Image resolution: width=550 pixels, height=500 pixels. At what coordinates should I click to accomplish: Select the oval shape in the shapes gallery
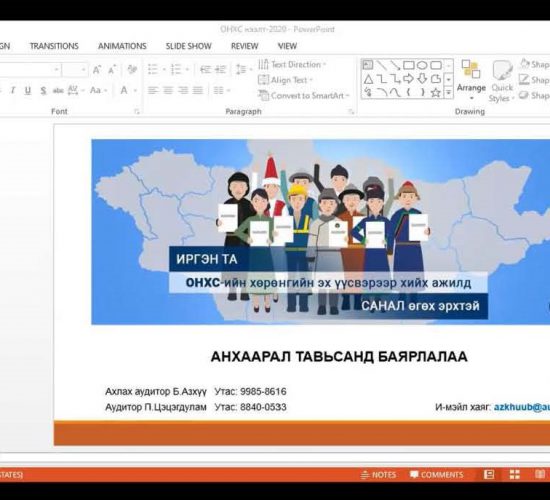(422, 65)
